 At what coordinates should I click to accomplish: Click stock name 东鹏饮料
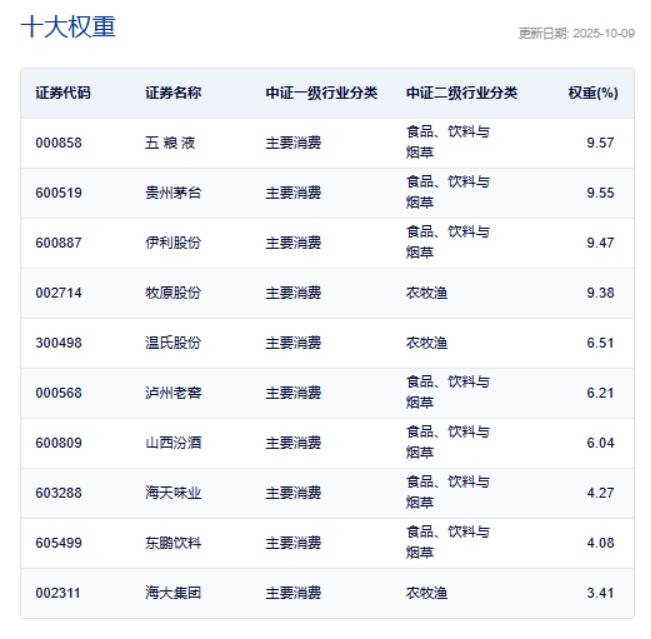[173, 543]
